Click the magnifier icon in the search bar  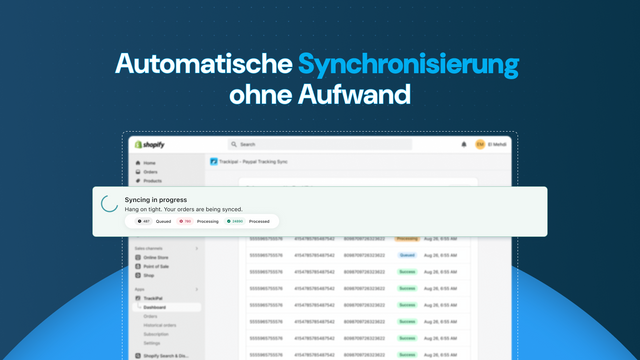[234, 144]
